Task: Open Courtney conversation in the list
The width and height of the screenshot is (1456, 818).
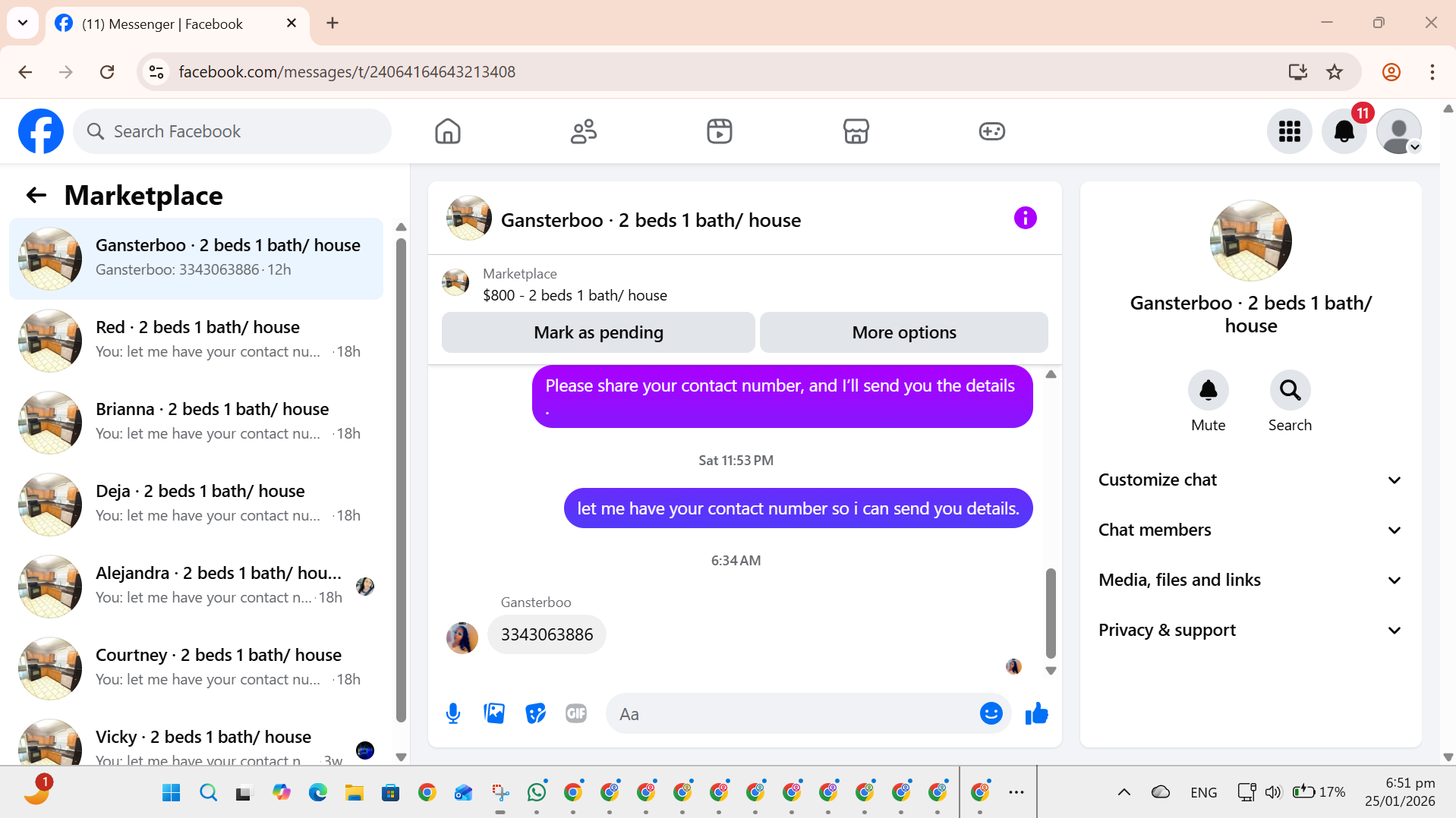Action: [196, 669]
